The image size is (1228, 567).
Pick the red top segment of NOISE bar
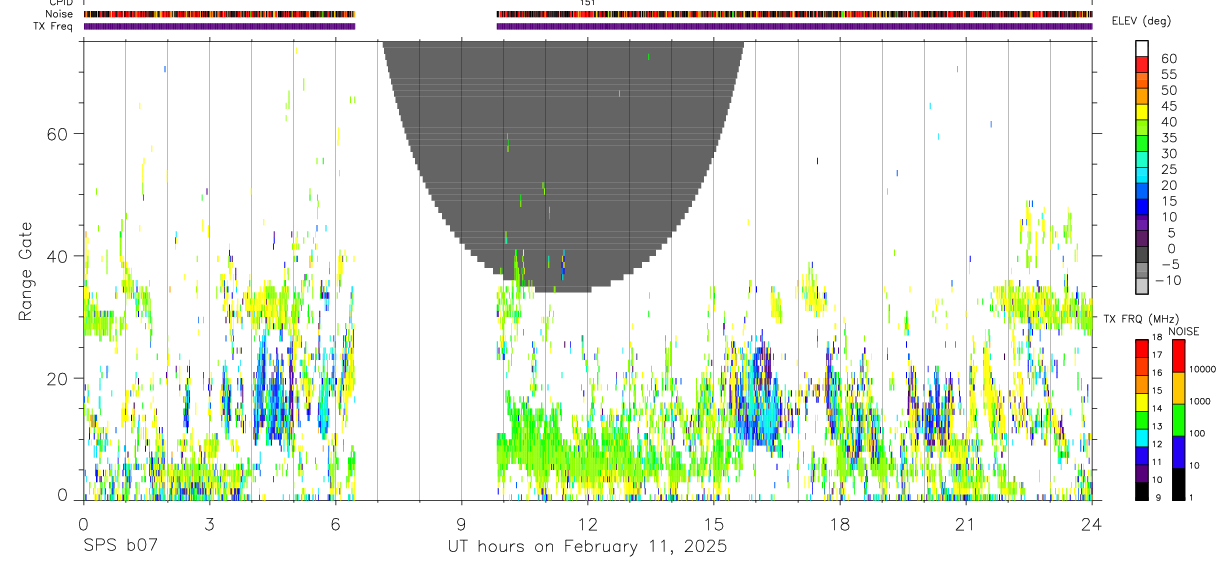(1178, 356)
